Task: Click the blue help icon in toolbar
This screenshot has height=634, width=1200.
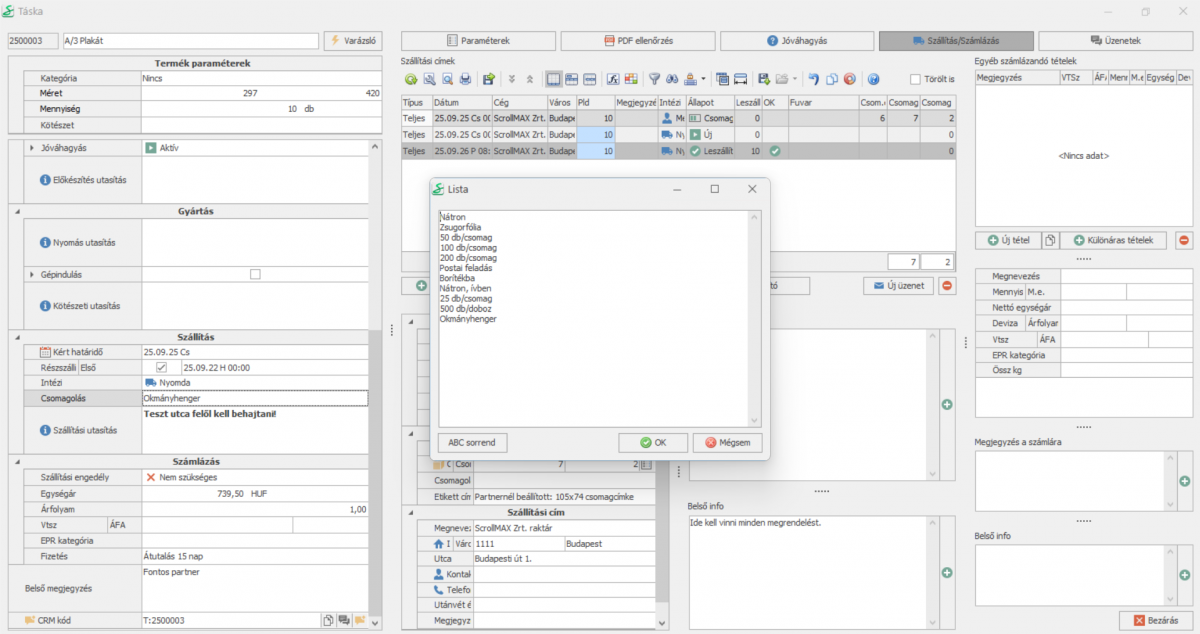Action: (873, 79)
